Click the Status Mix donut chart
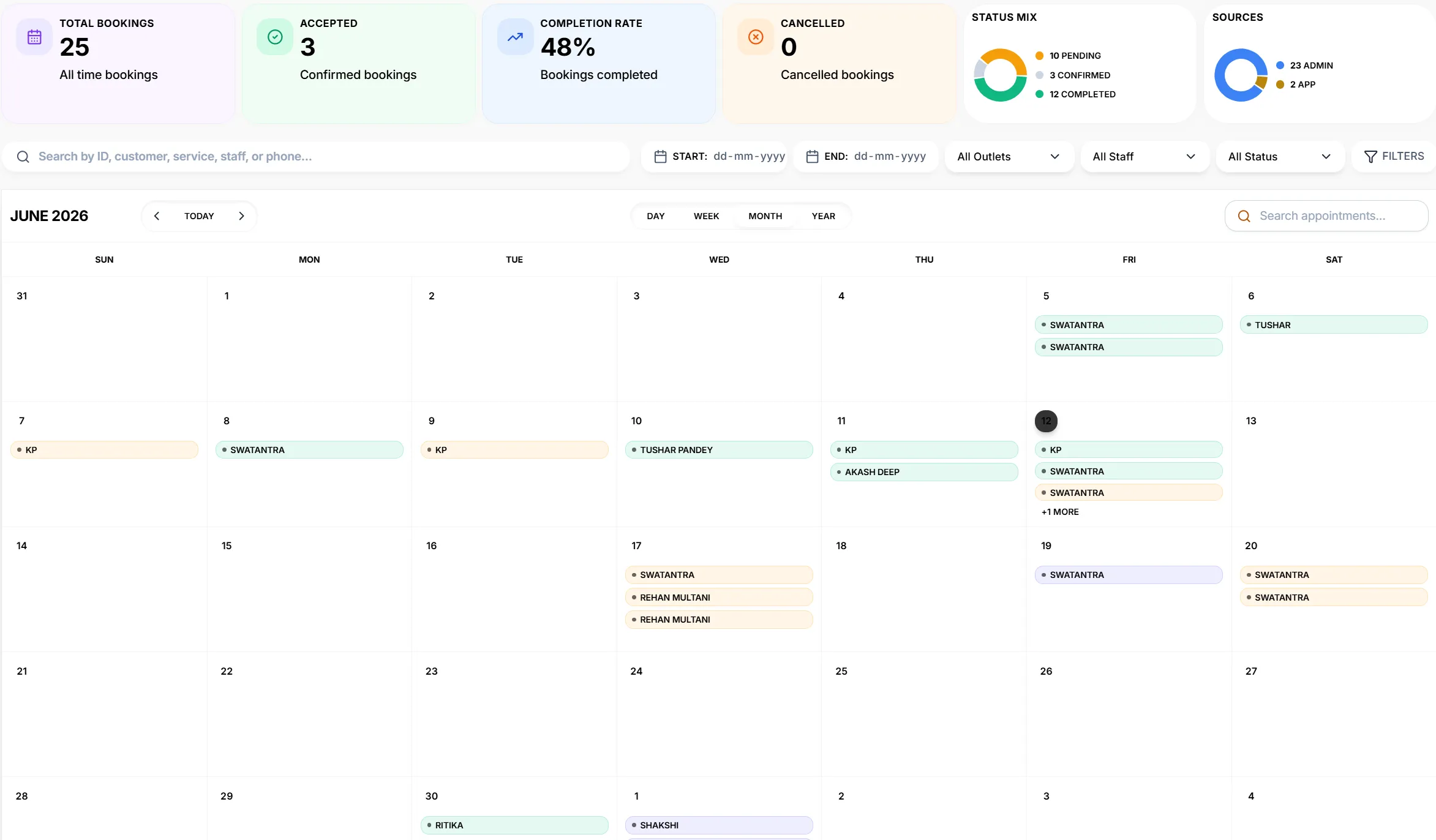 (x=1000, y=75)
